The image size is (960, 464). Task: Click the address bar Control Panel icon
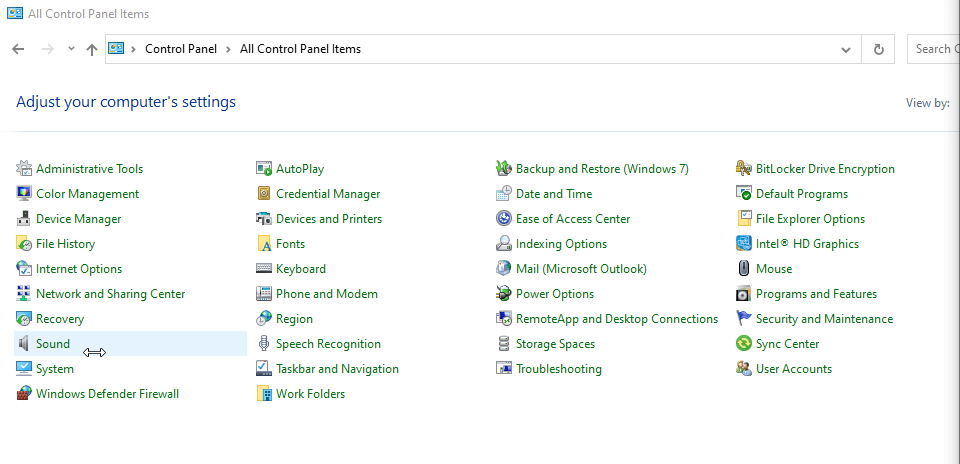pyautogui.click(x=116, y=48)
